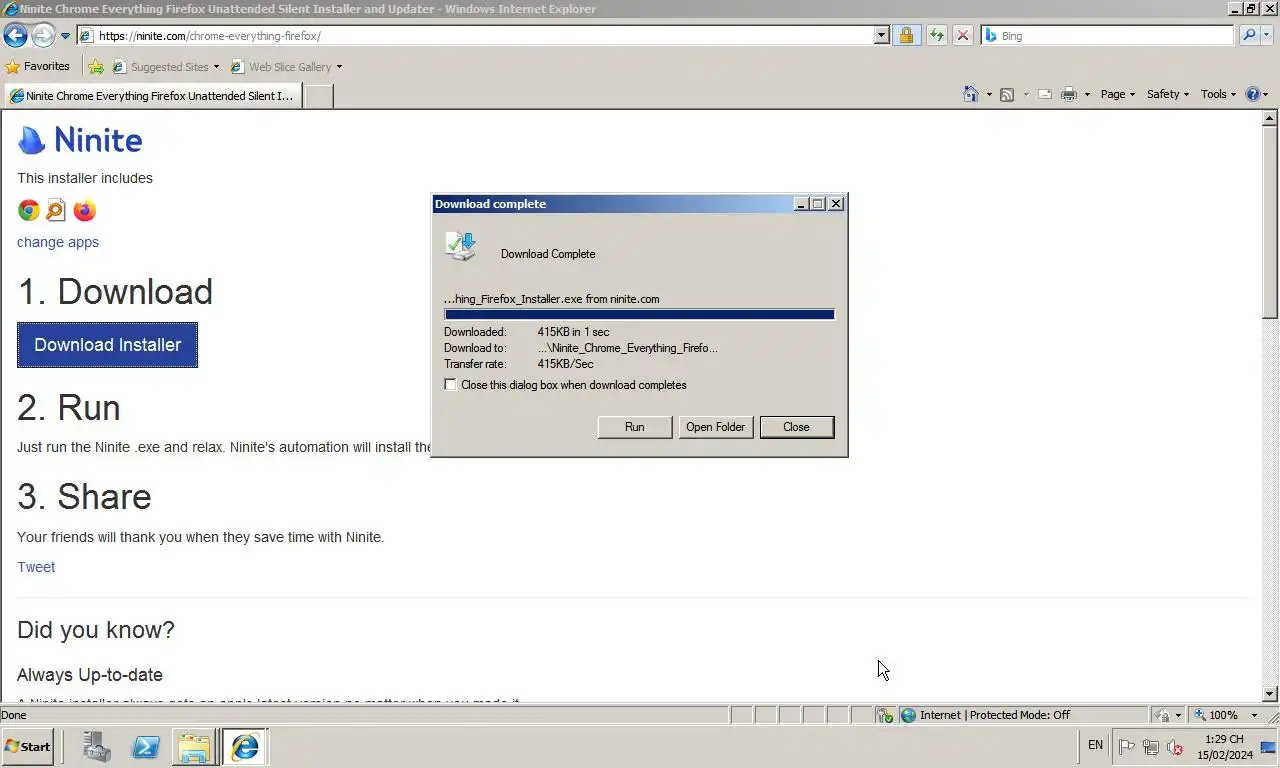
Task: Click the Show Desktop icon in tray
Action: (1268, 747)
